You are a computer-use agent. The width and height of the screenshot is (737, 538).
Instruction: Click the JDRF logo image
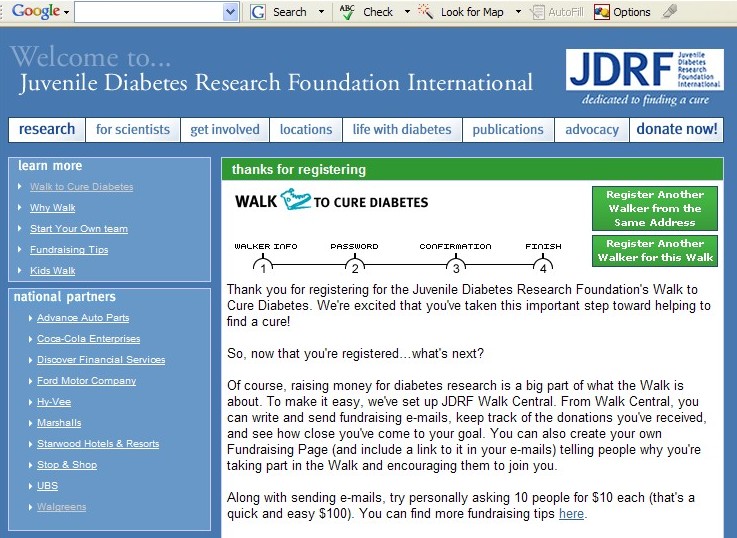pos(643,77)
